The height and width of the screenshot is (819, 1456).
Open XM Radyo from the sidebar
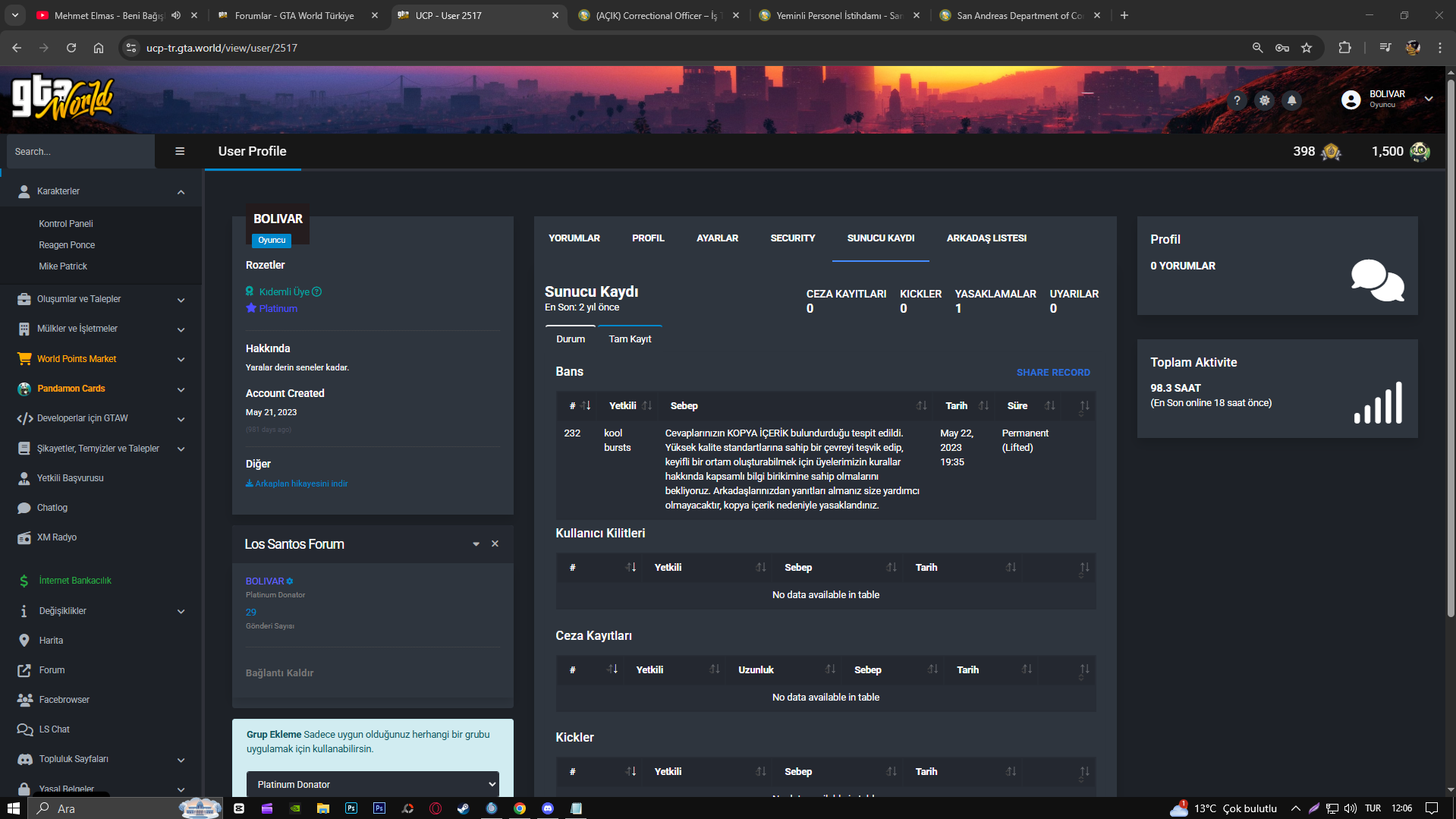(57, 537)
